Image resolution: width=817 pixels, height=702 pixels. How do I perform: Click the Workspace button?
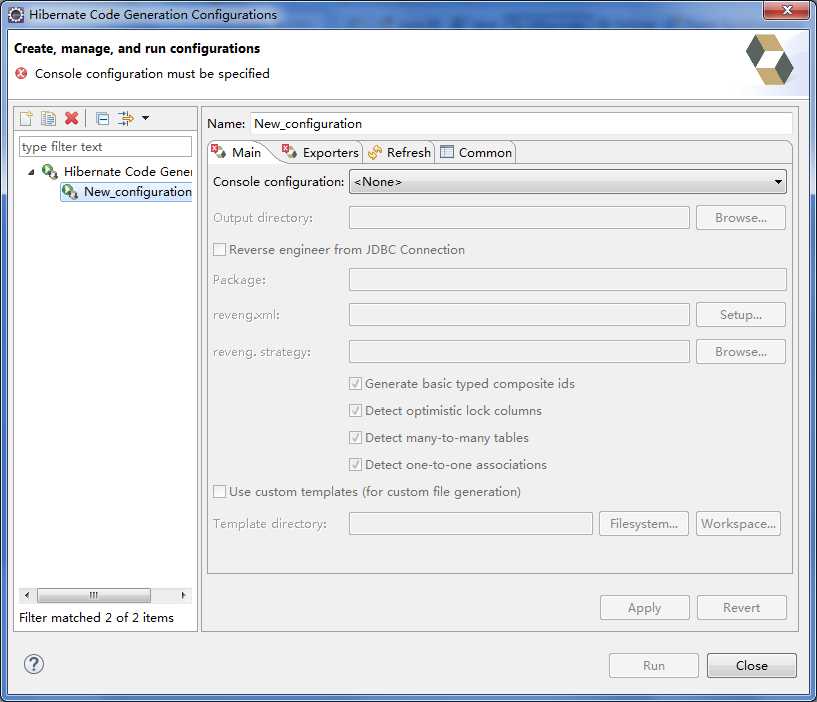pos(738,524)
